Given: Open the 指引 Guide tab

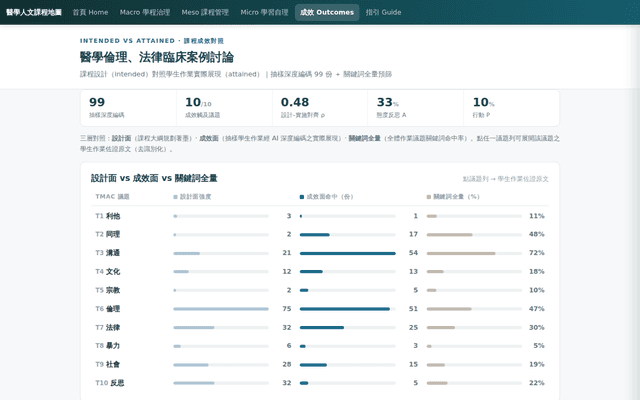Looking at the screenshot, I should click(x=383, y=12).
